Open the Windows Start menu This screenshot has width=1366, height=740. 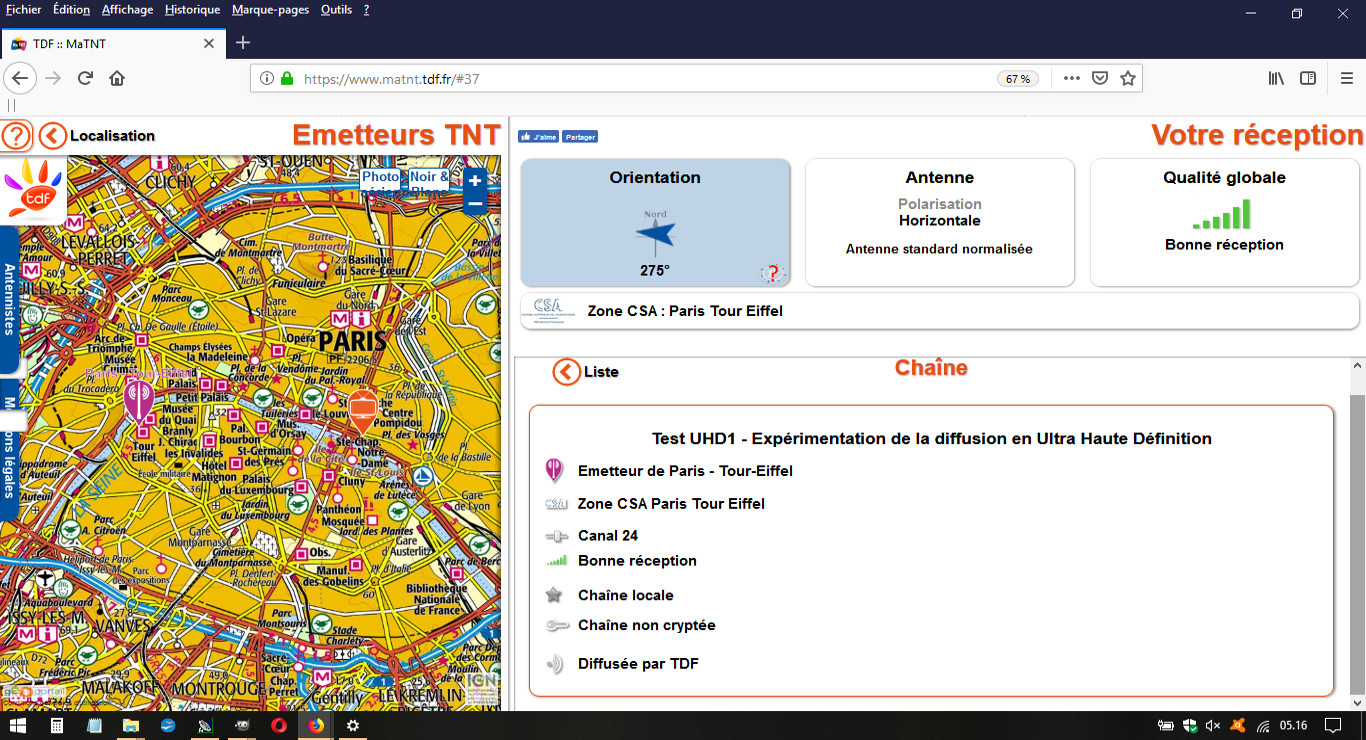[x=17, y=725]
